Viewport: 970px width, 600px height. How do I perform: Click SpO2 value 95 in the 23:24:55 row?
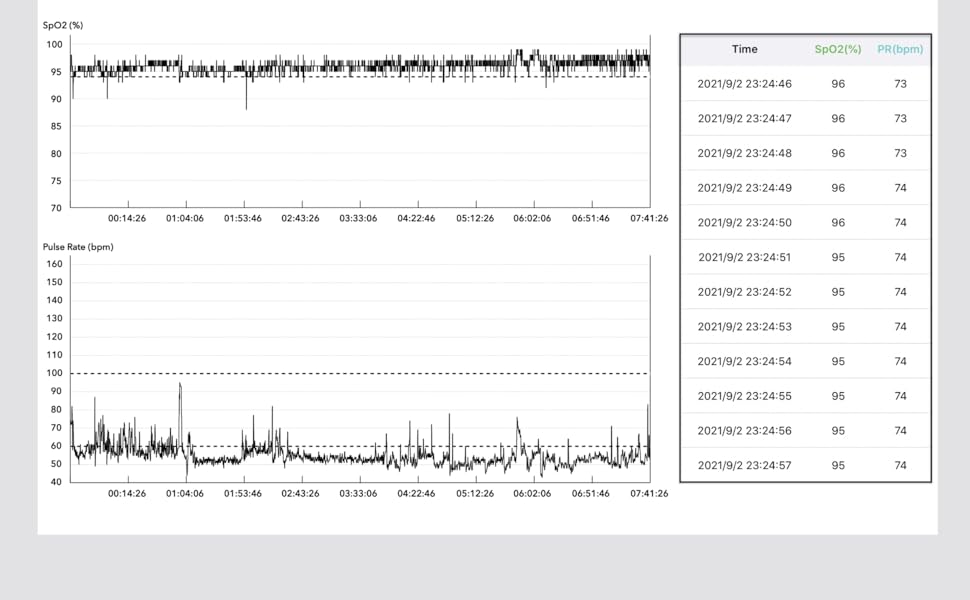tap(837, 396)
